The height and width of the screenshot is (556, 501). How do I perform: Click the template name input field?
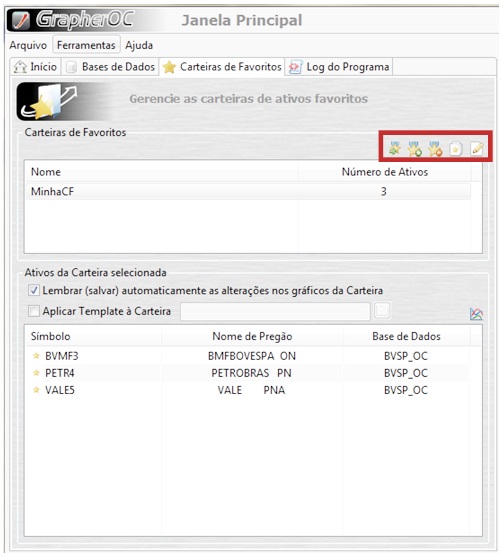click(275, 311)
